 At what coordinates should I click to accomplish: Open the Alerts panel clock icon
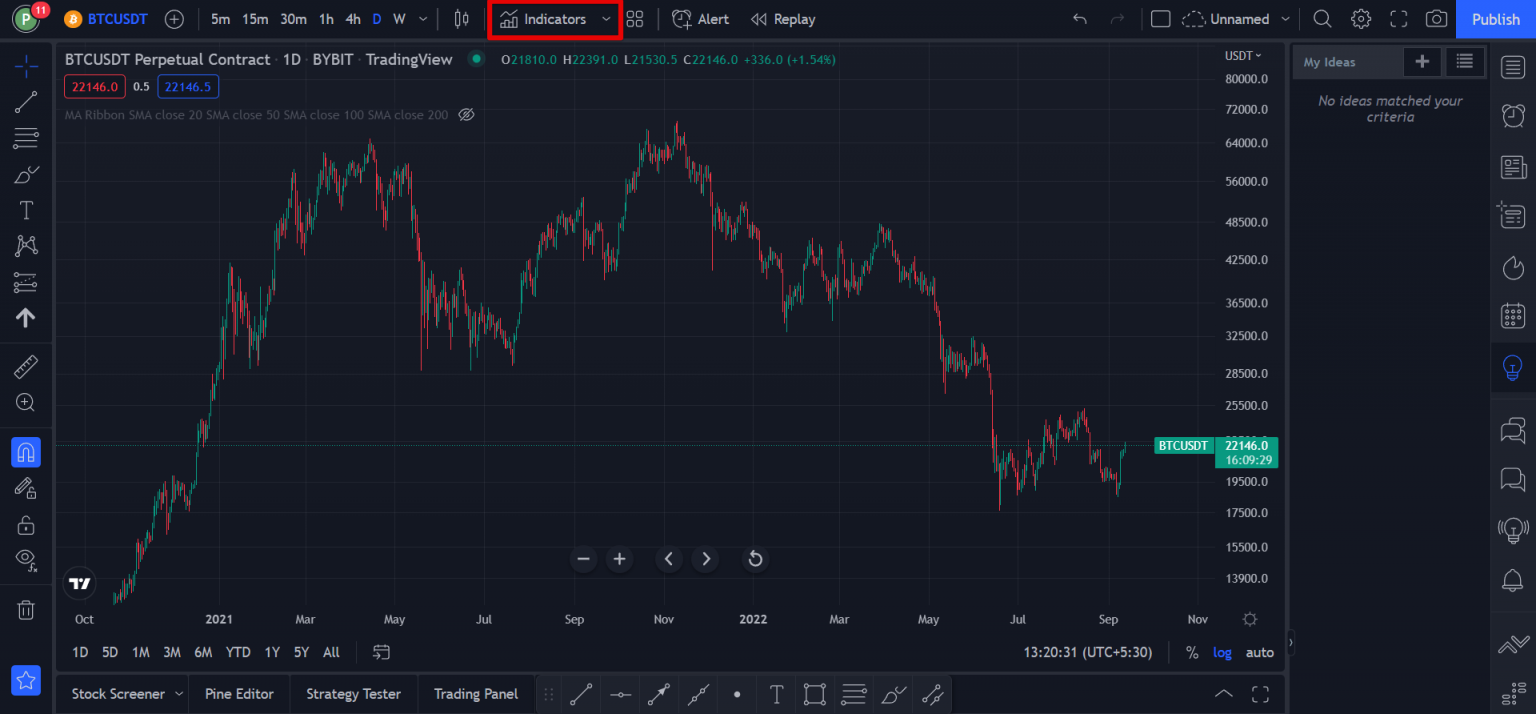pos(1512,116)
